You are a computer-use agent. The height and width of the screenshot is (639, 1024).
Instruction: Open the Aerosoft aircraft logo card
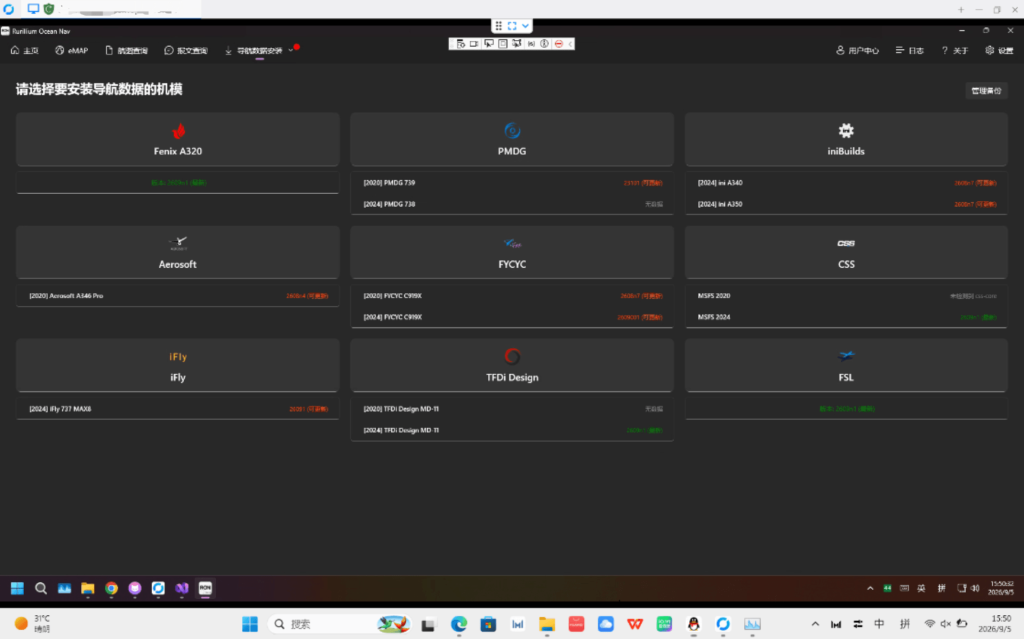point(178,252)
